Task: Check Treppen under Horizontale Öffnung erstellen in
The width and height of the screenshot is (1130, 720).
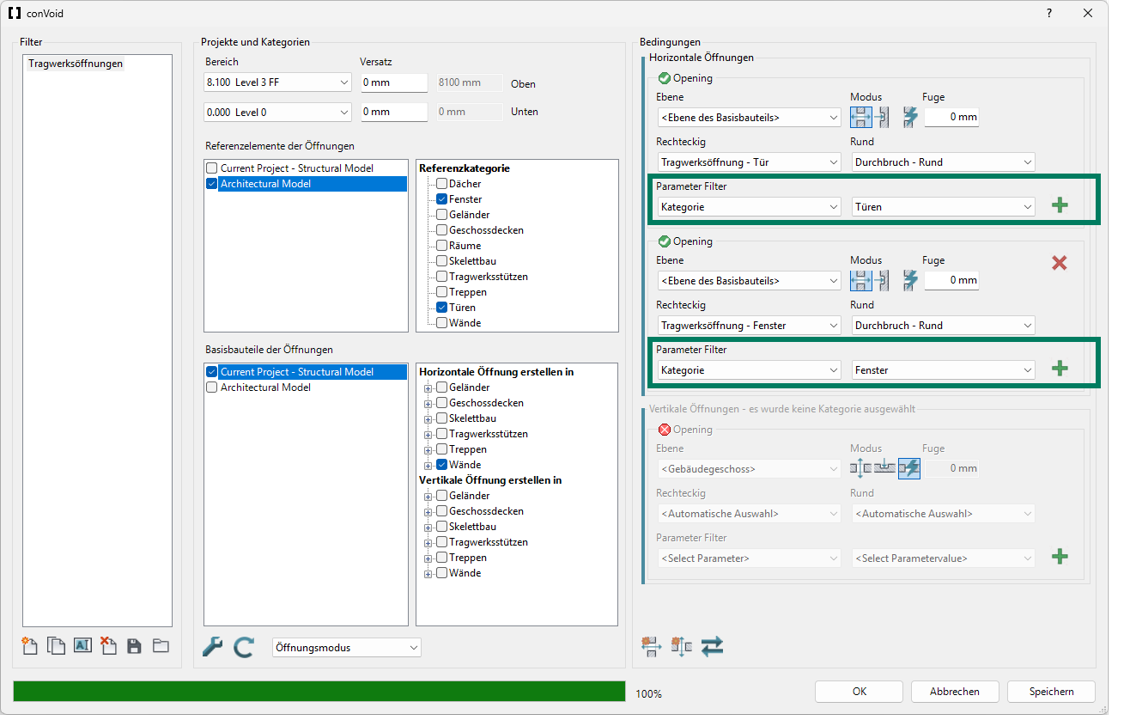Action: (442, 449)
